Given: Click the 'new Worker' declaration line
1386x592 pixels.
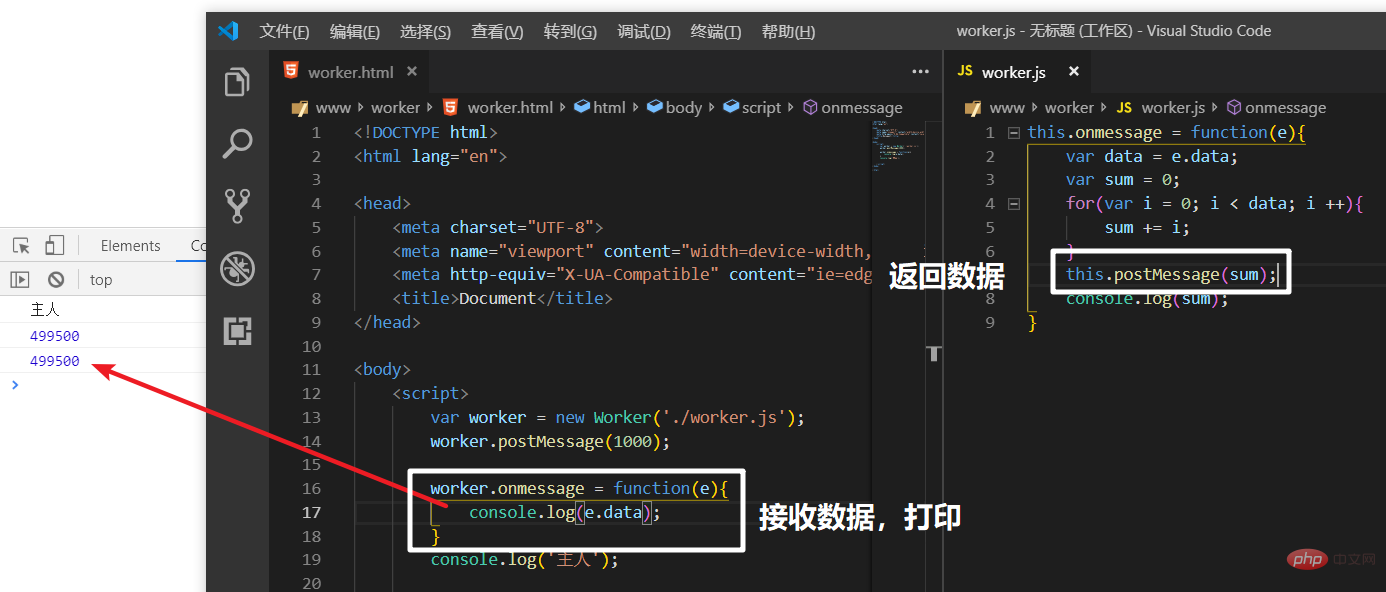Looking at the screenshot, I should click(617, 417).
